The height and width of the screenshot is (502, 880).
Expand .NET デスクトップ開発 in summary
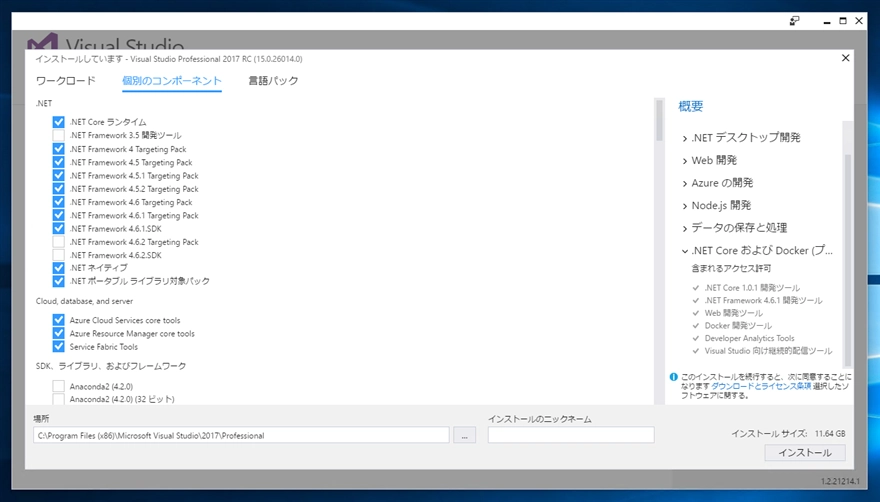tap(684, 138)
